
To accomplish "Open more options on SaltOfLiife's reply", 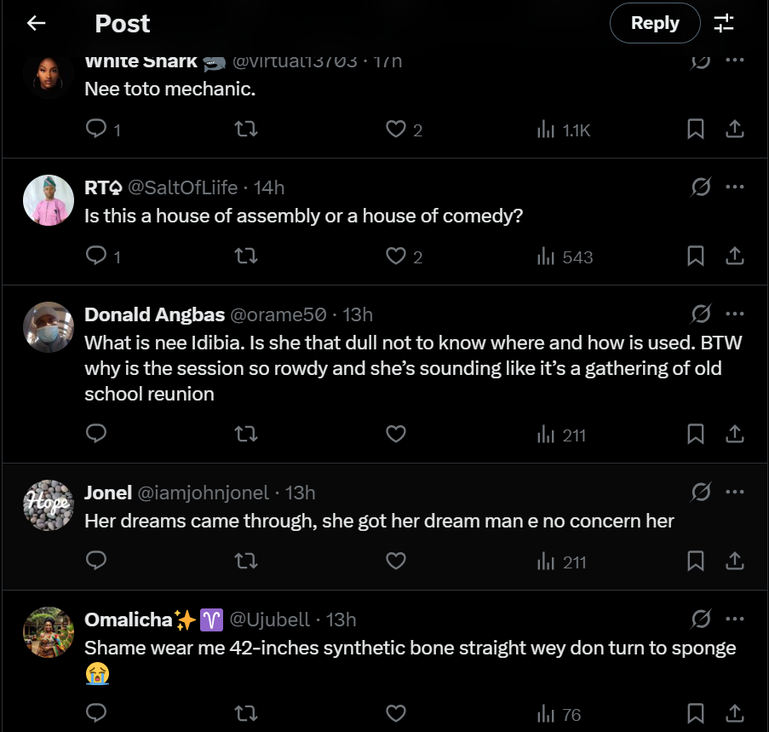I will point(735,187).
